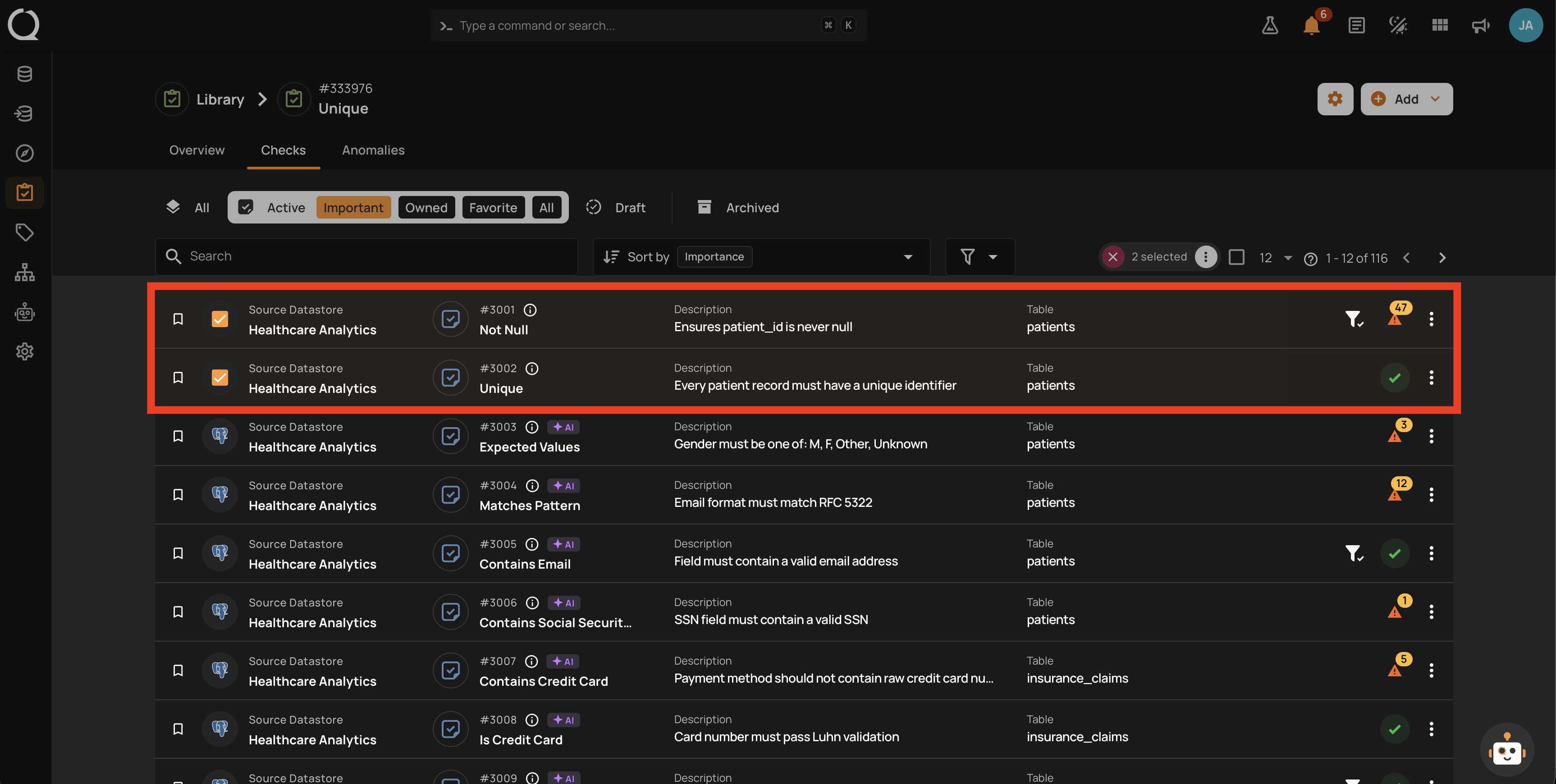Toggle the Important filter chip

[353, 208]
